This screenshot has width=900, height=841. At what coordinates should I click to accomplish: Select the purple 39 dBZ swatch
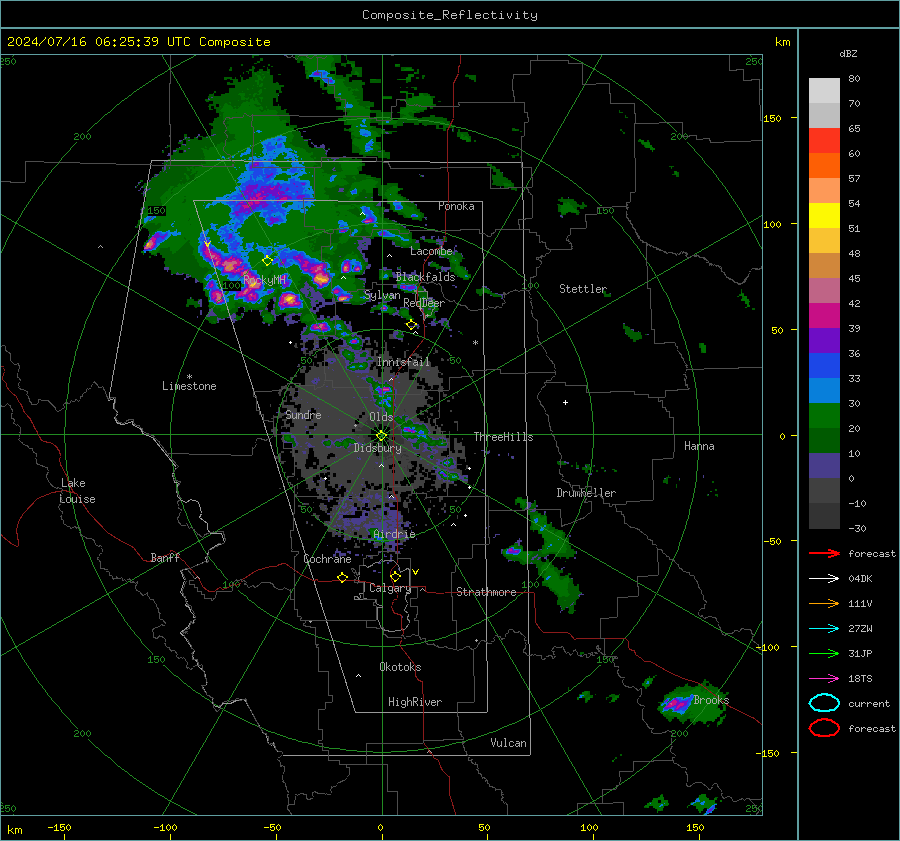[824, 340]
